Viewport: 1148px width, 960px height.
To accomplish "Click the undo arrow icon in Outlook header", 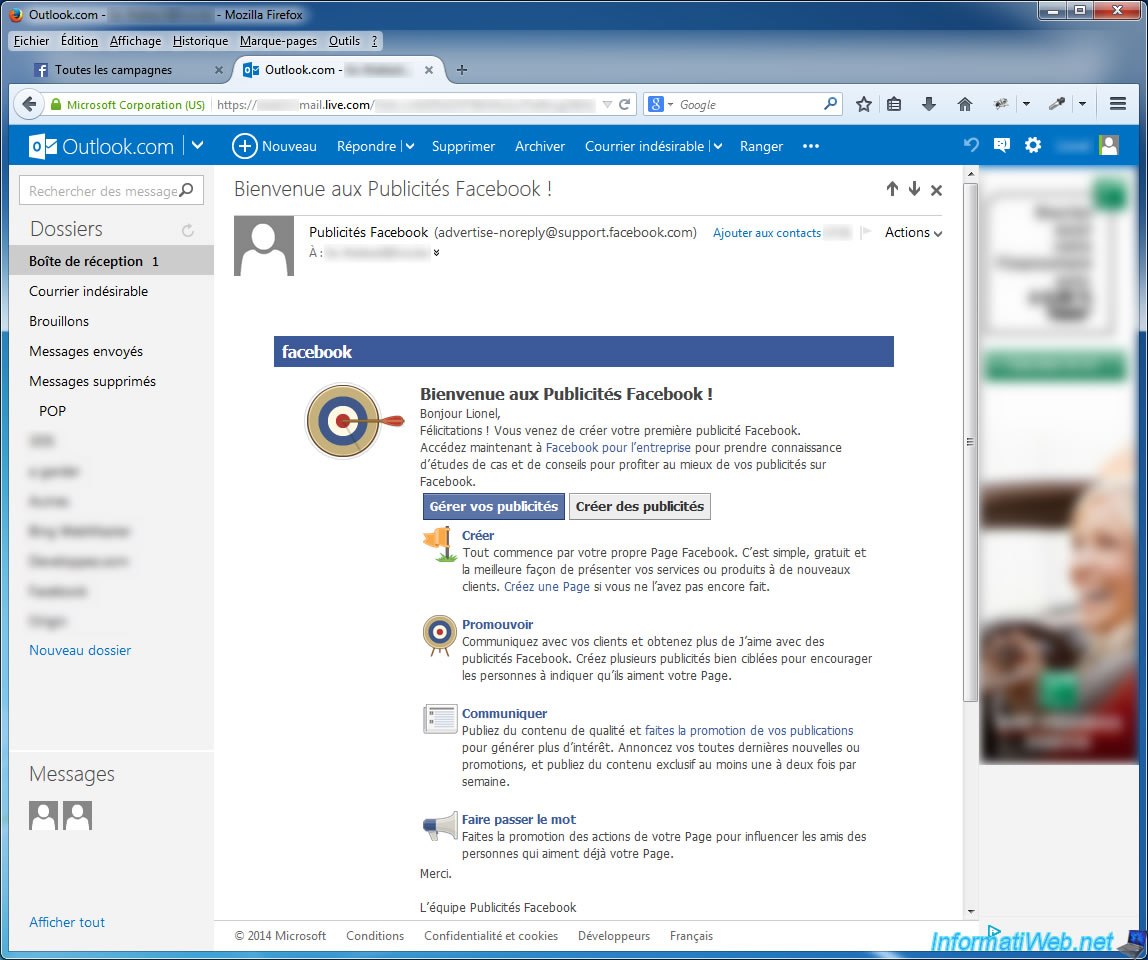I will click(971, 145).
